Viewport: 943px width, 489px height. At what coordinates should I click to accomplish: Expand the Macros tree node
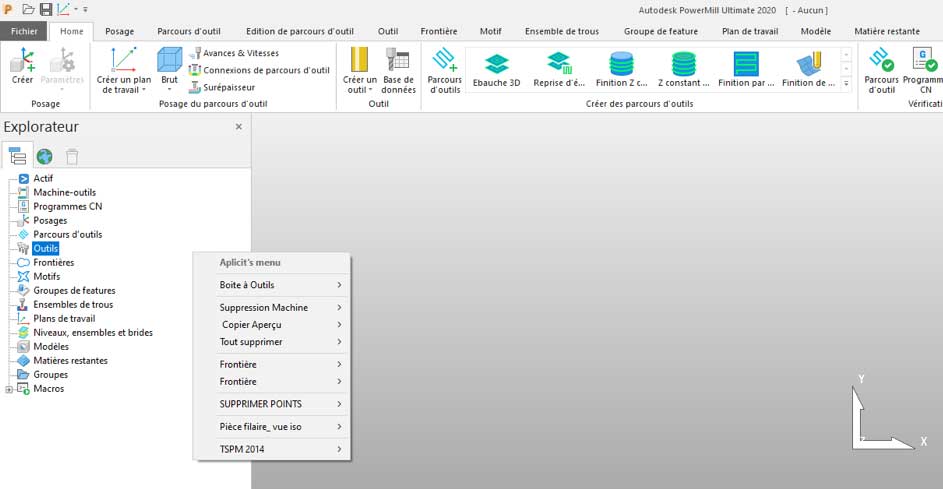point(9,389)
